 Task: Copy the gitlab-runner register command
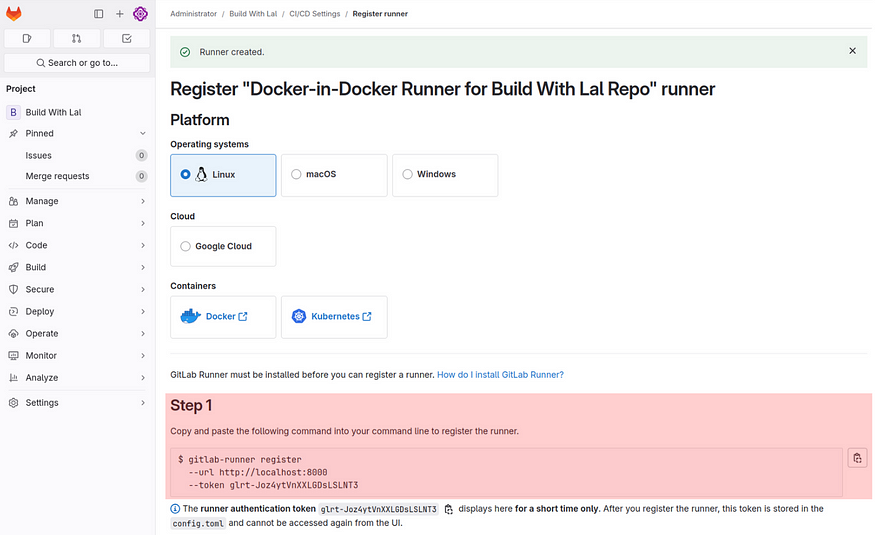pos(857,458)
